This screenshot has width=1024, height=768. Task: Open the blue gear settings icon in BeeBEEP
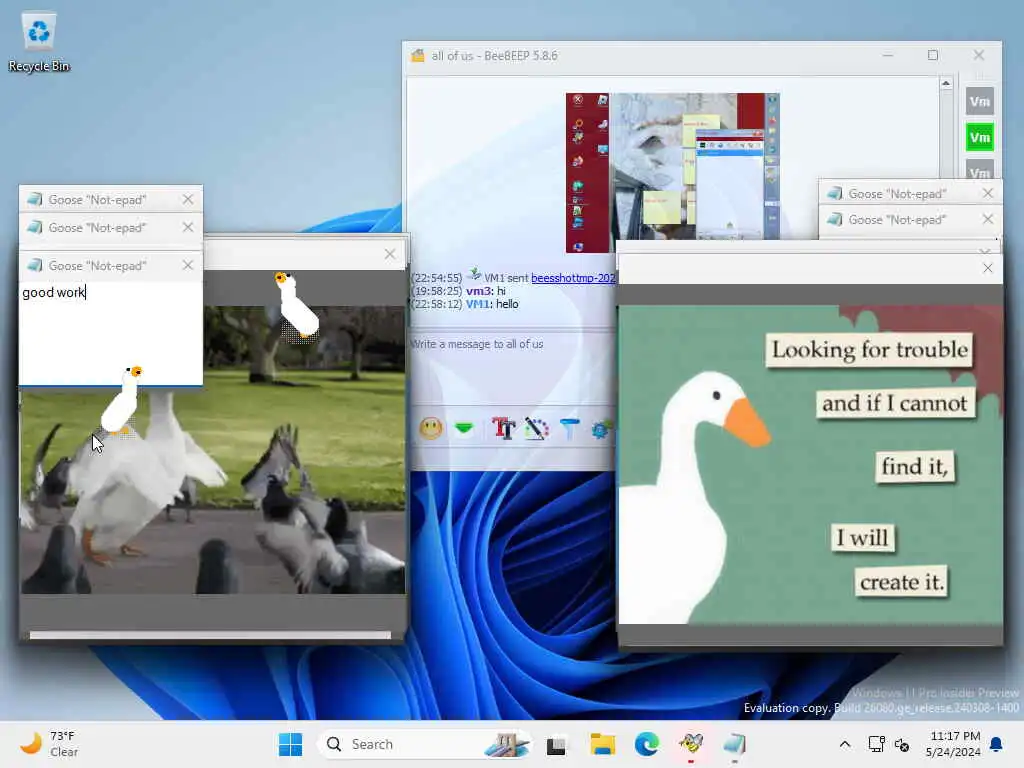coord(601,429)
